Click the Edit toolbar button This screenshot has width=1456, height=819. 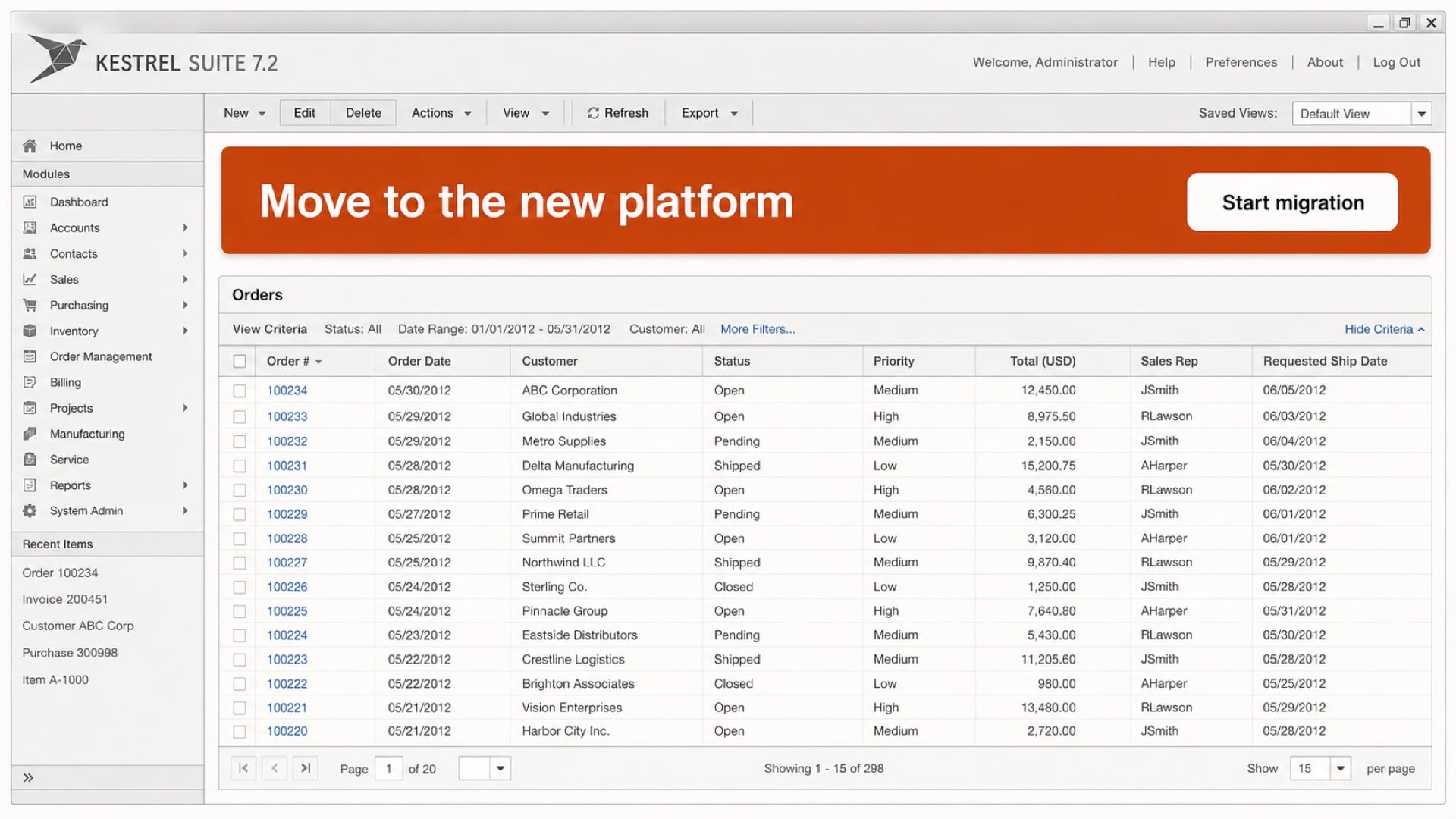point(305,113)
